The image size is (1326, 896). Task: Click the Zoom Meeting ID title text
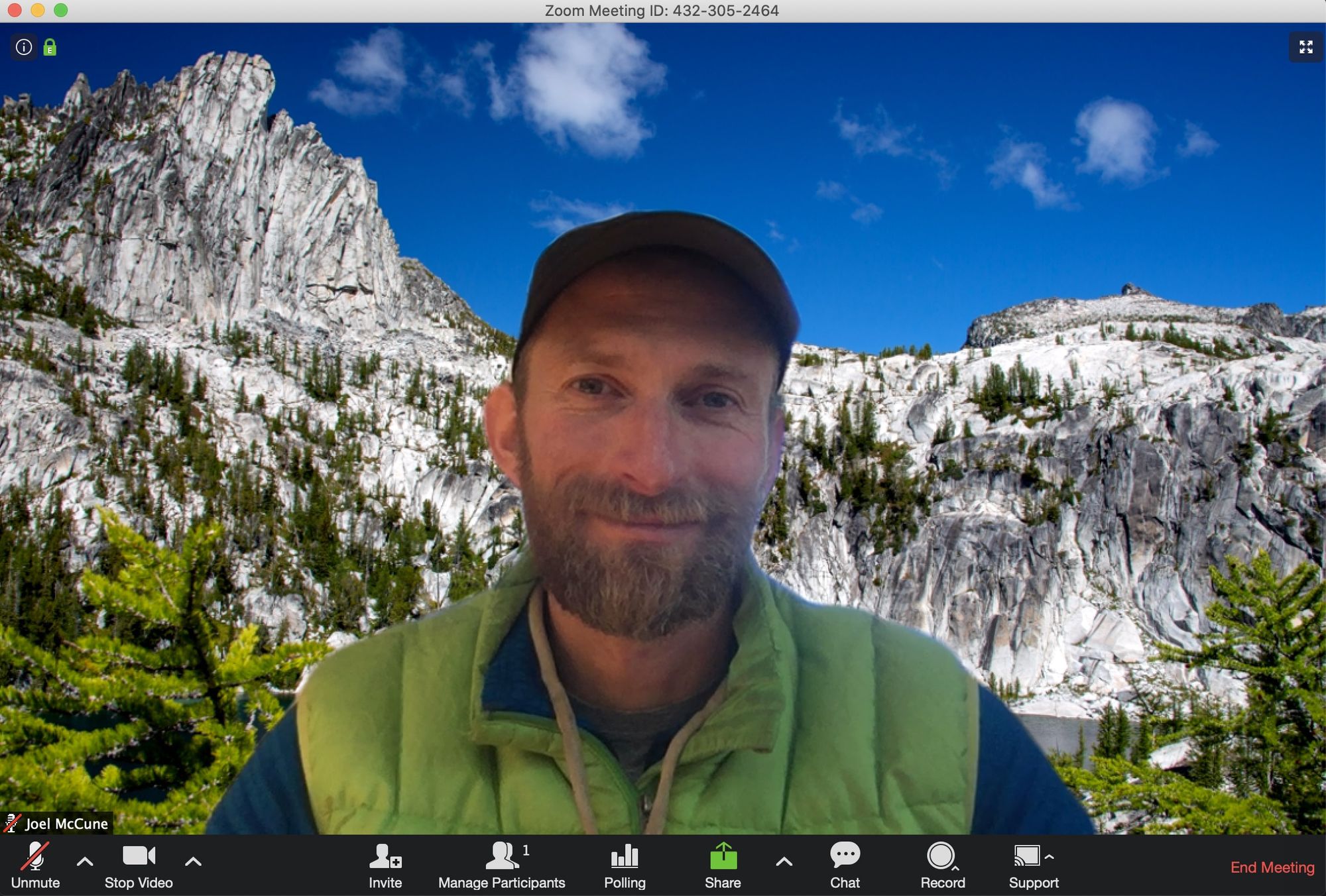tap(662, 11)
